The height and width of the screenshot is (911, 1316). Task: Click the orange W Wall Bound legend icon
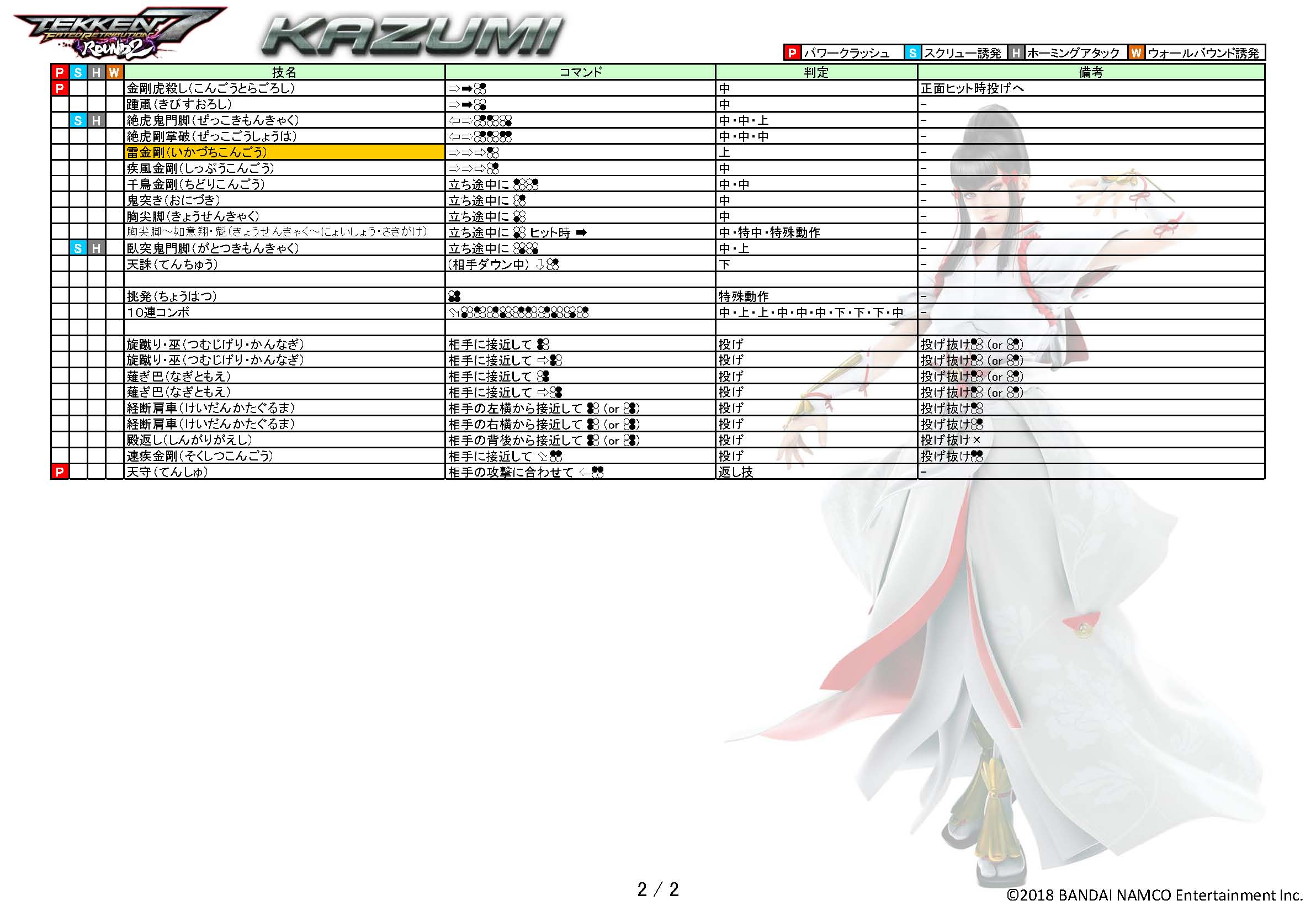coord(1135,53)
